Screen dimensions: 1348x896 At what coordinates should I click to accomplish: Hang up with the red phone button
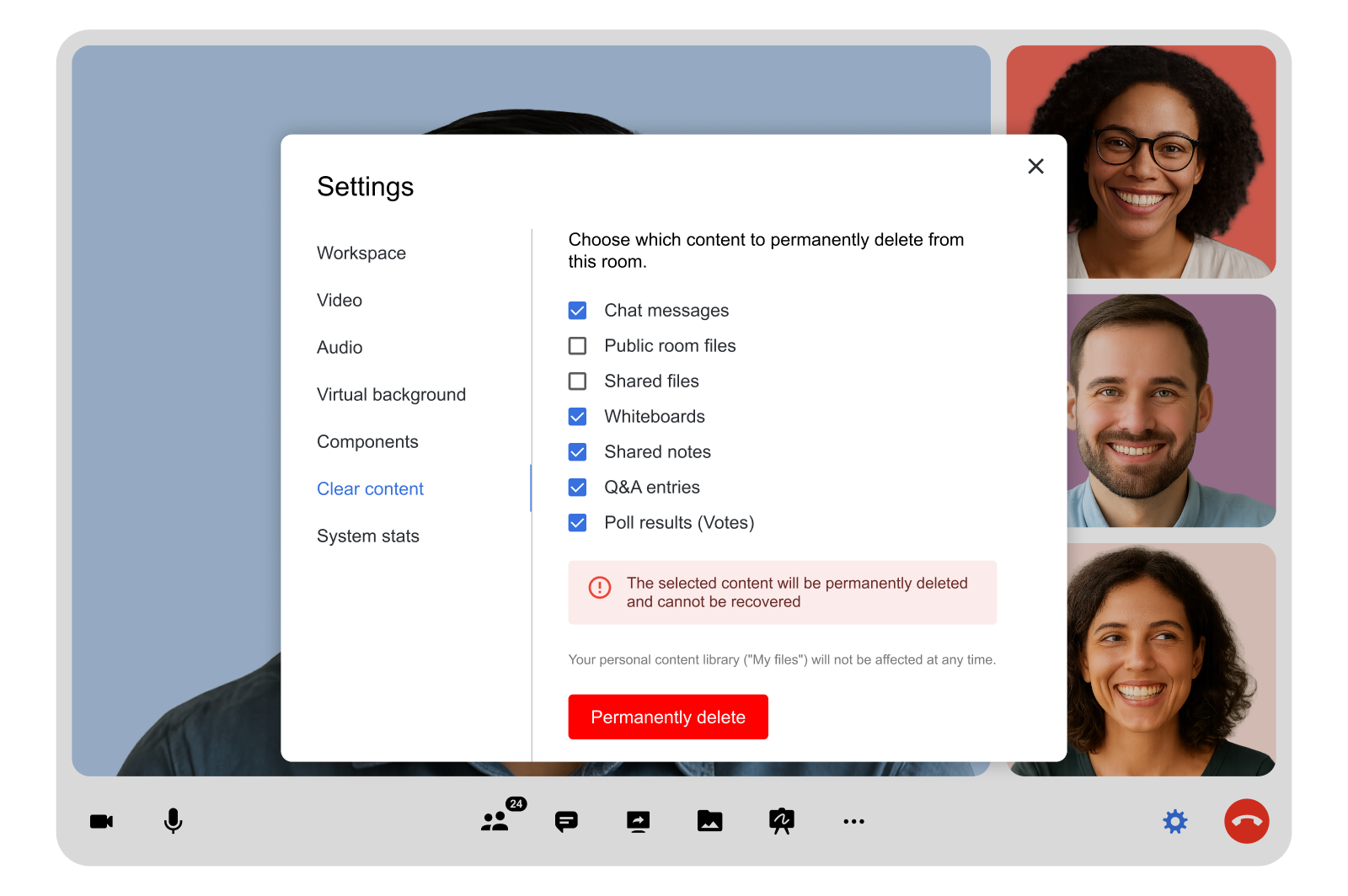click(1246, 821)
